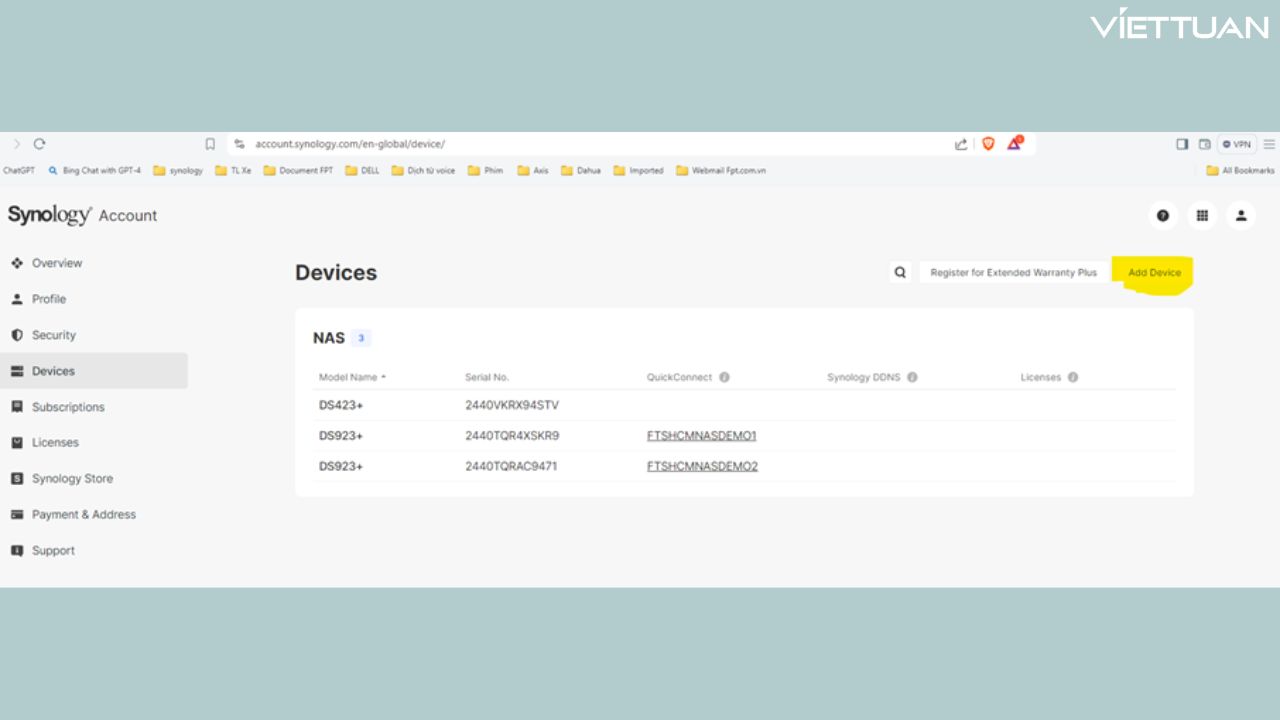Click serial number 2440VKRX94STV
The image size is (1280, 720).
512,405
